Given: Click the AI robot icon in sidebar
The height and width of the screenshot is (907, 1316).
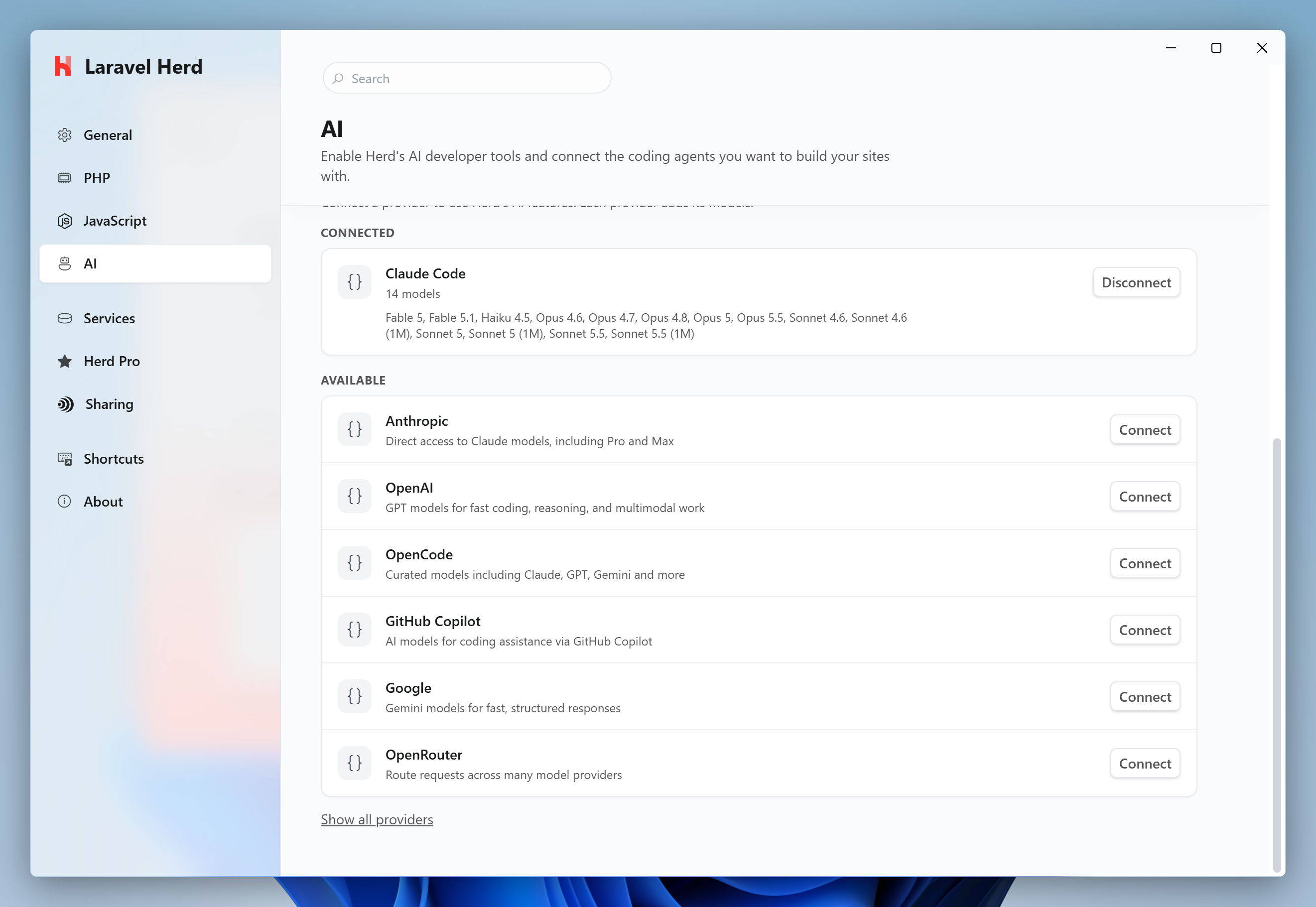Looking at the screenshot, I should click(65, 263).
